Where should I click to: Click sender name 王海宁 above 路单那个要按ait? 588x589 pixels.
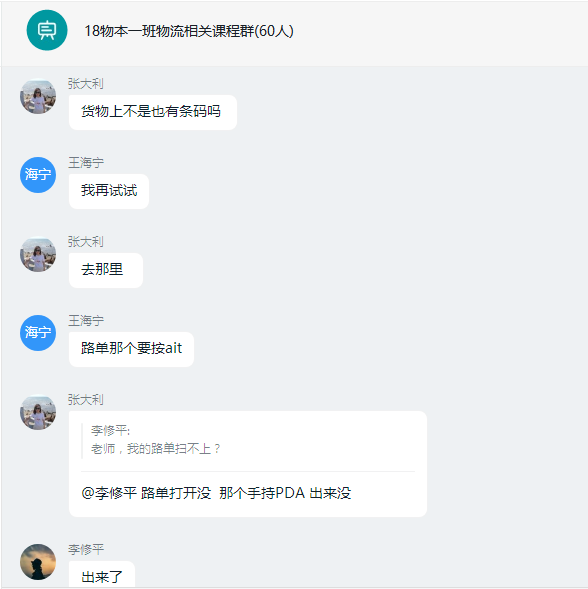86,320
